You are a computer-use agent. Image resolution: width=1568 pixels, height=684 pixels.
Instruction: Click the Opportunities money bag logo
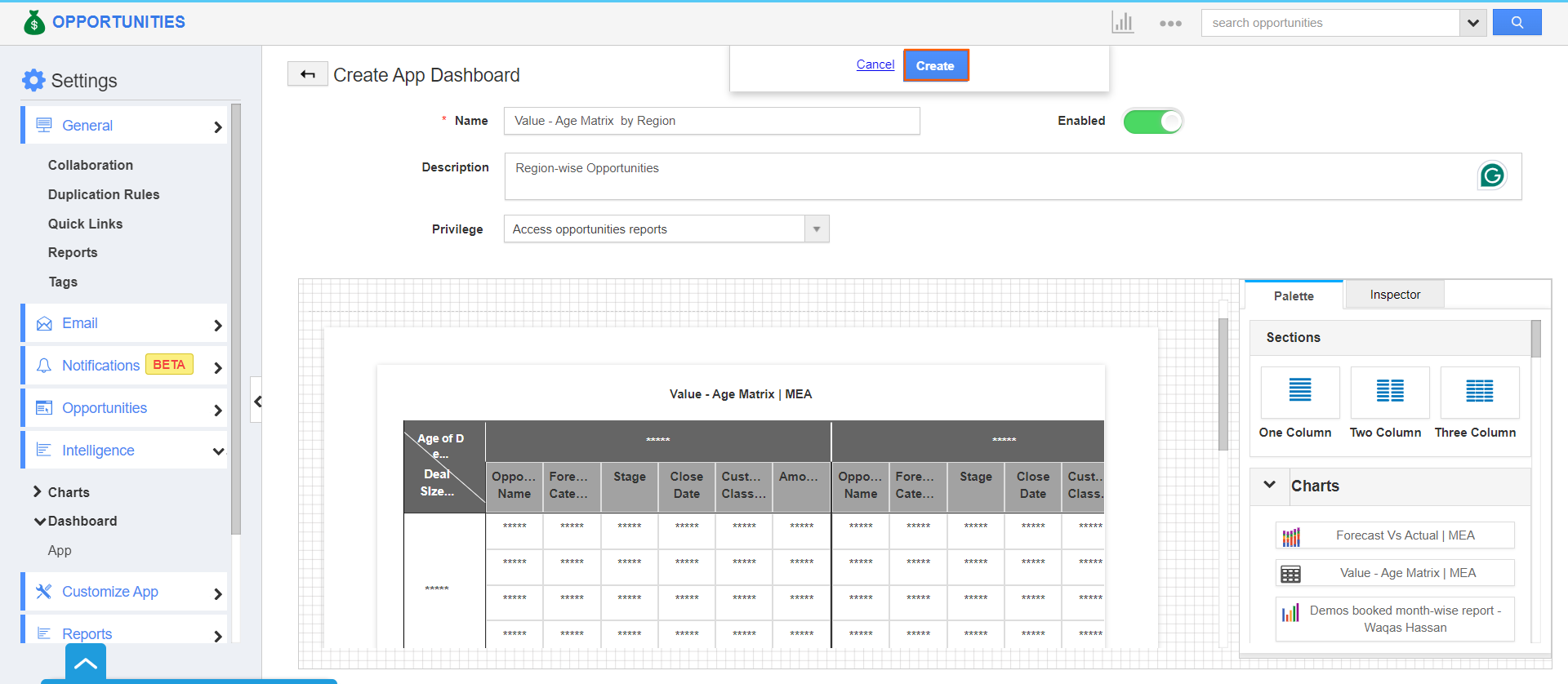coord(34,22)
